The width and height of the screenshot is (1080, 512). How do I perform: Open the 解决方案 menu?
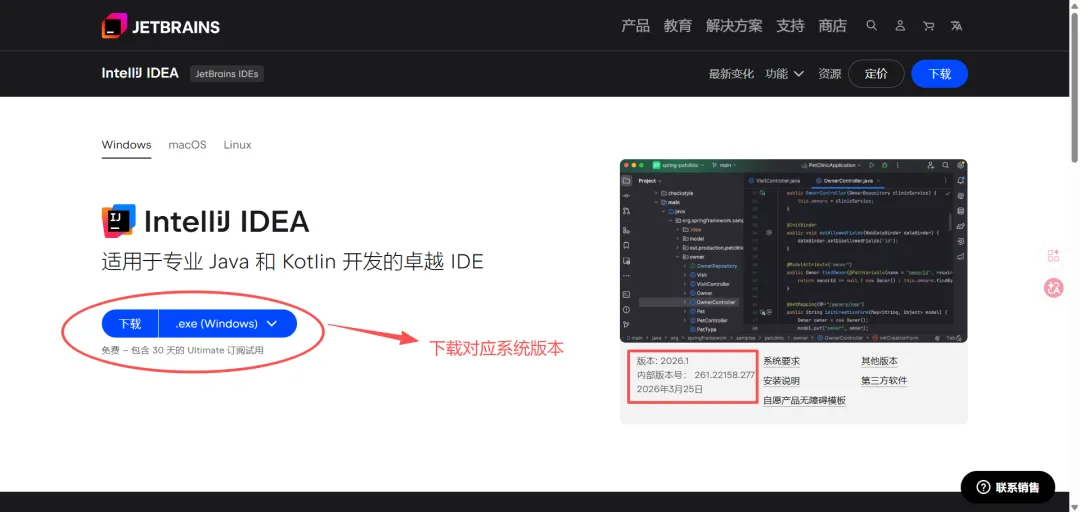tap(734, 26)
